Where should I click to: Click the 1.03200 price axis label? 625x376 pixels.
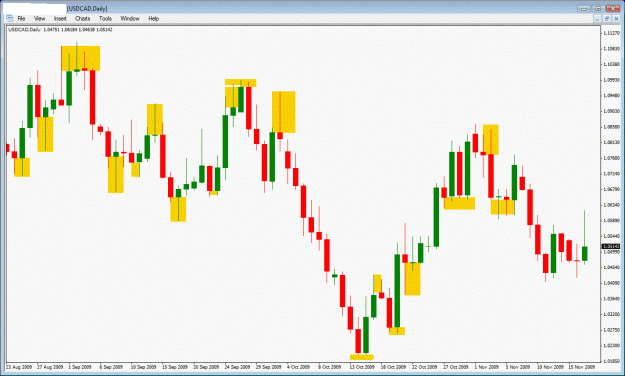click(612, 314)
